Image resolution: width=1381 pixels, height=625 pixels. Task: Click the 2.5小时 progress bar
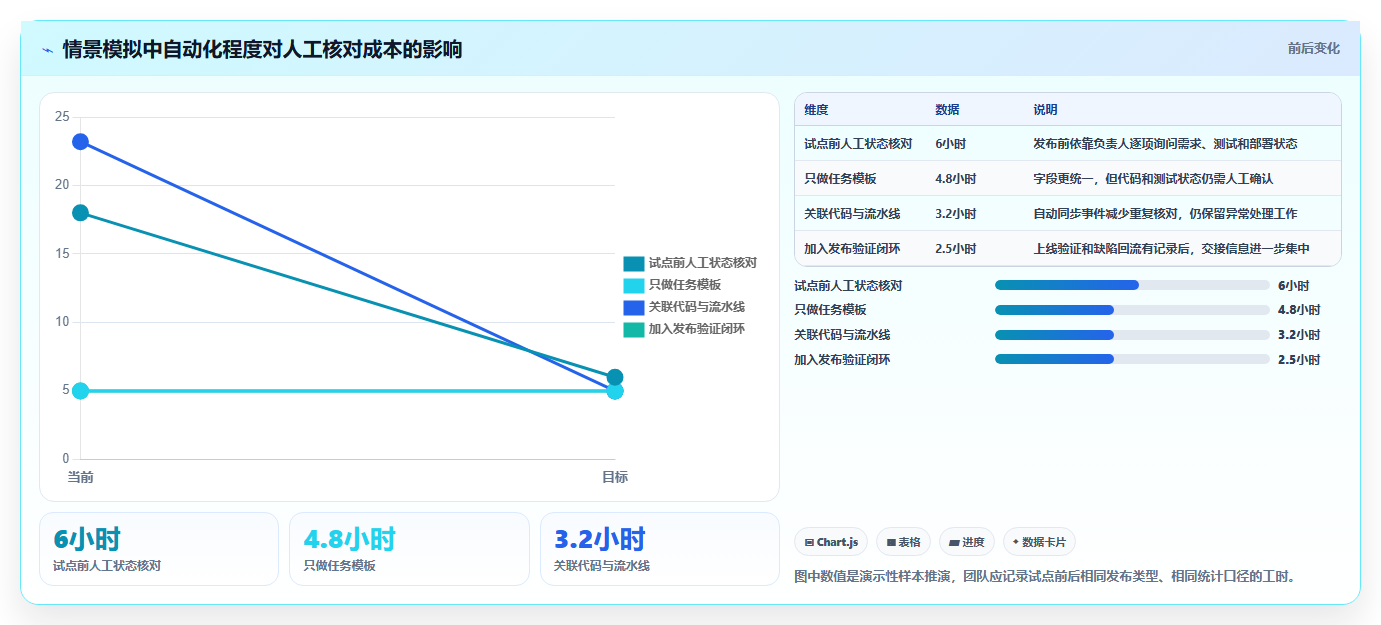point(1132,359)
